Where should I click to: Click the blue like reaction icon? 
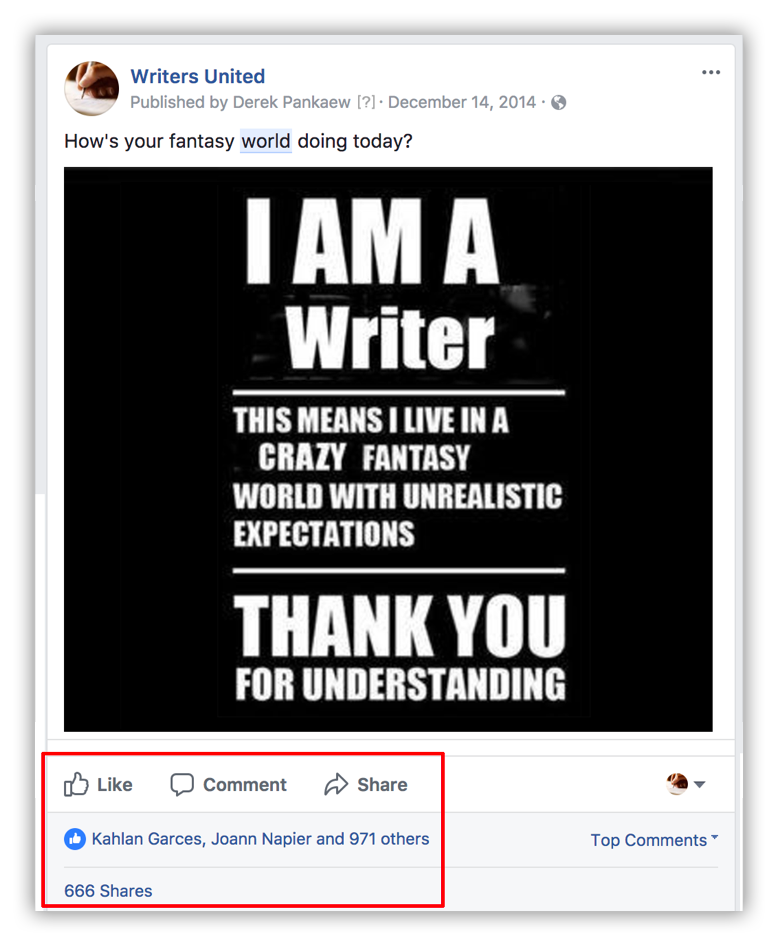point(75,839)
